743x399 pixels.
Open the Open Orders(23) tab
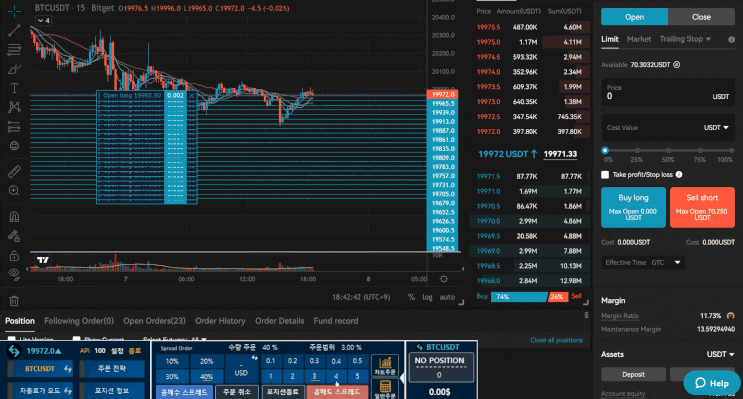(154, 321)
